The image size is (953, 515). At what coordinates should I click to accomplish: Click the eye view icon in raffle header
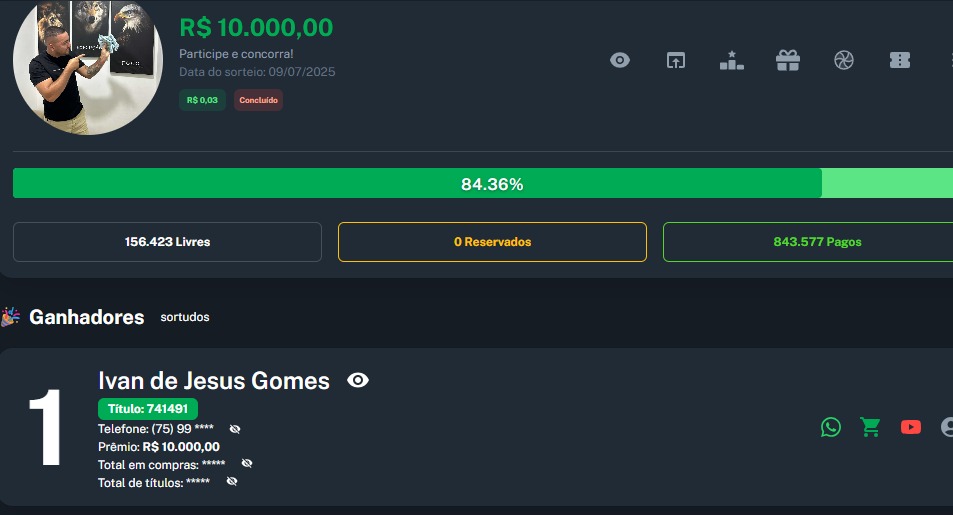coord(620,60)
